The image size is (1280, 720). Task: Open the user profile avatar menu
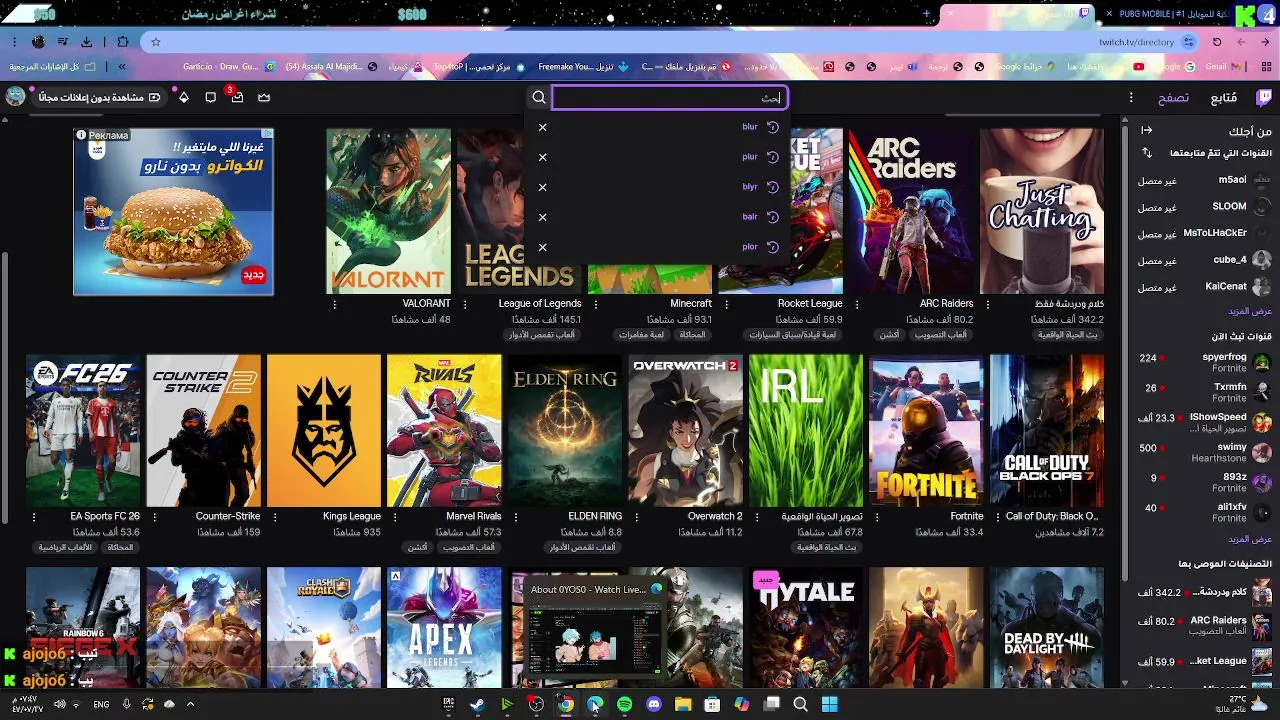click(x=15, y=97)
